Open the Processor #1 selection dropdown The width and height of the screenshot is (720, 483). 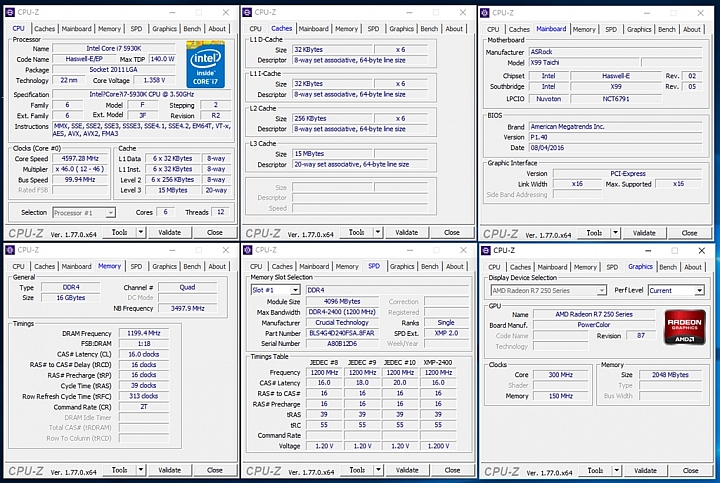[84, 213]
